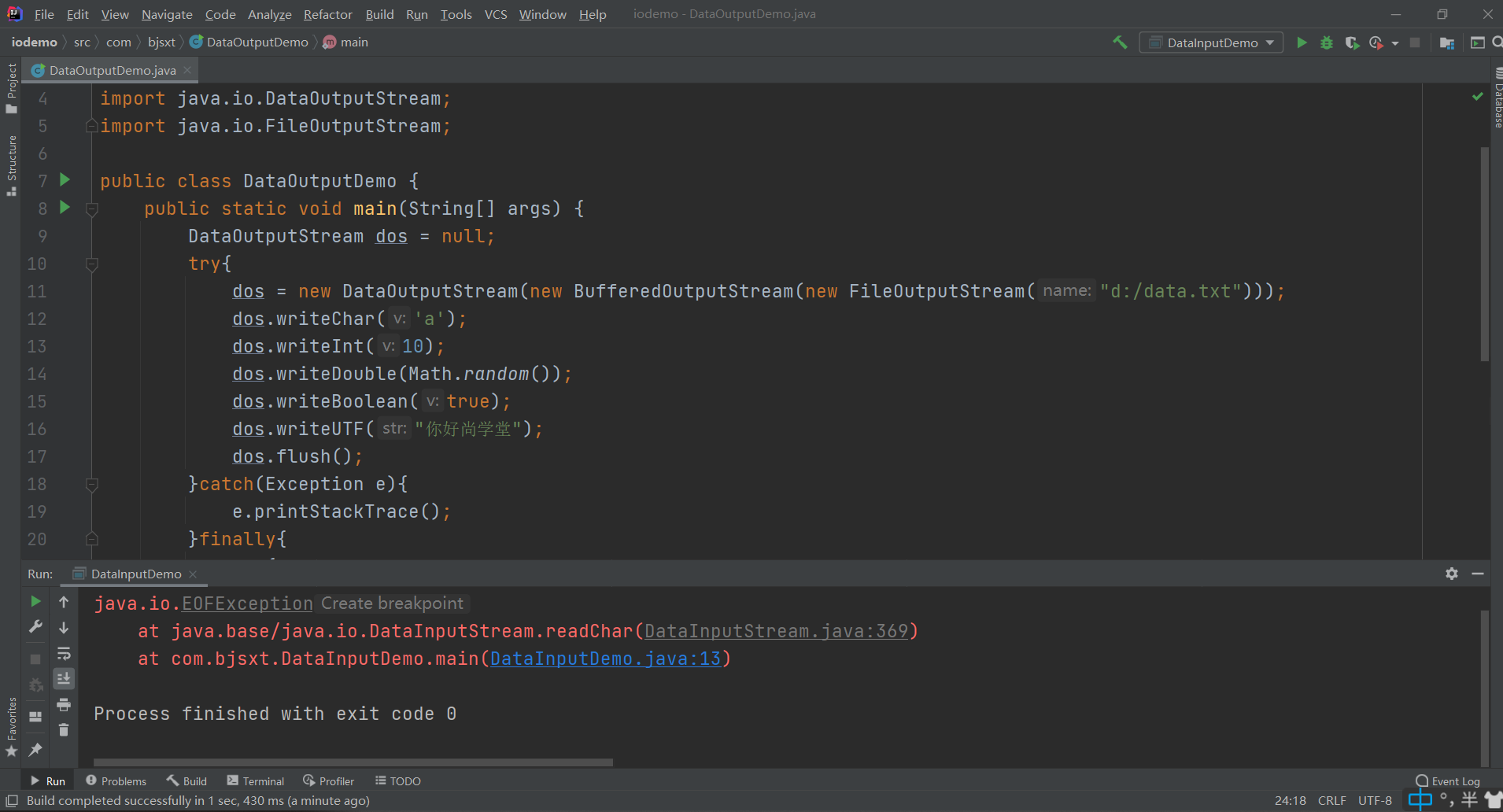Image resolution: width=1503 pixels, height=812 pixels.
Task: Click the 24:18 caret position indicator
Action: tap(1290, 801)
